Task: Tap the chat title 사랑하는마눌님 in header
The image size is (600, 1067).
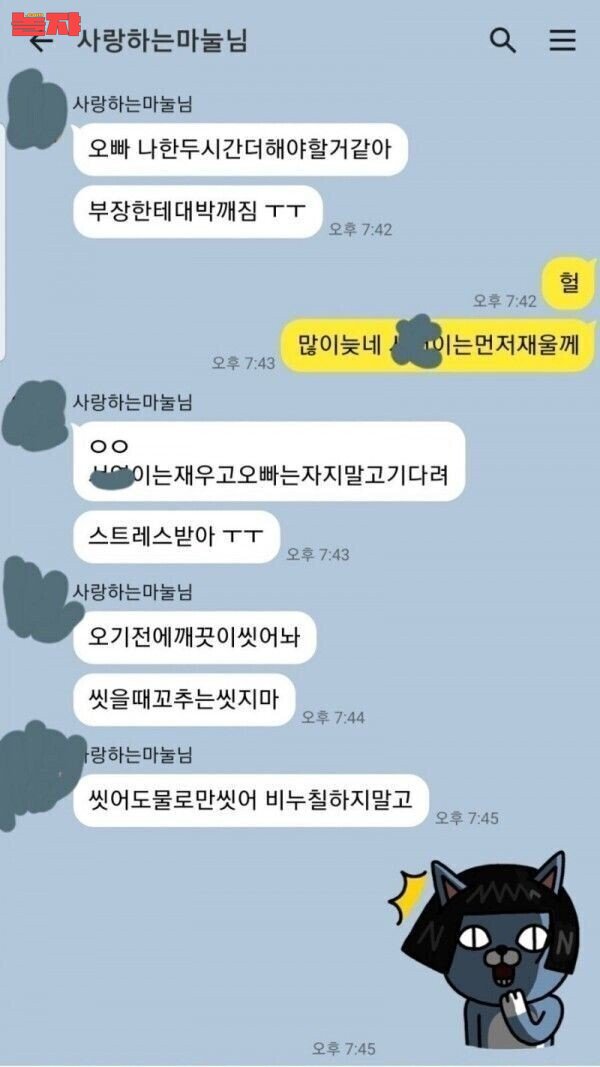Action: 162,41
